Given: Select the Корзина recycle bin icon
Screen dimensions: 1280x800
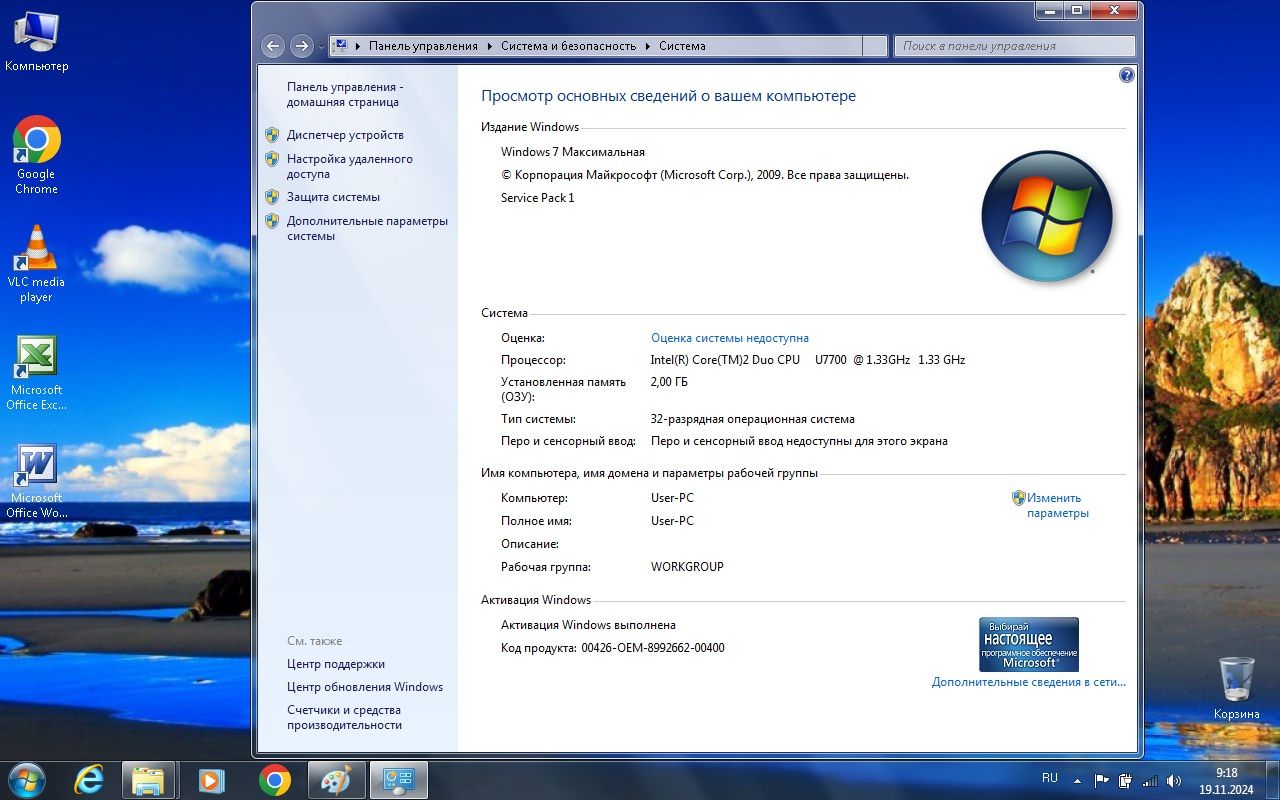Looking at the screenshot, I should tap(1237, 687).
